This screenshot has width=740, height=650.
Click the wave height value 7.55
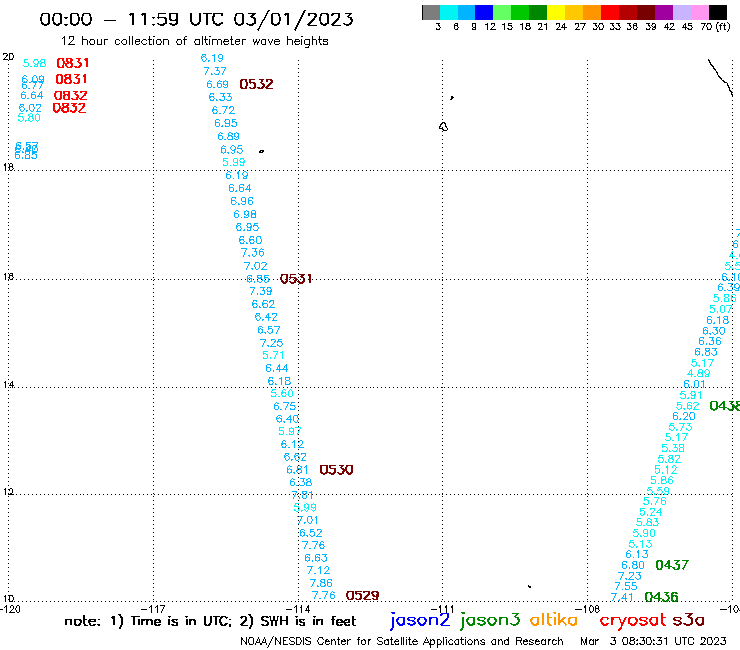pyautogui.click(x=626, y=587)
